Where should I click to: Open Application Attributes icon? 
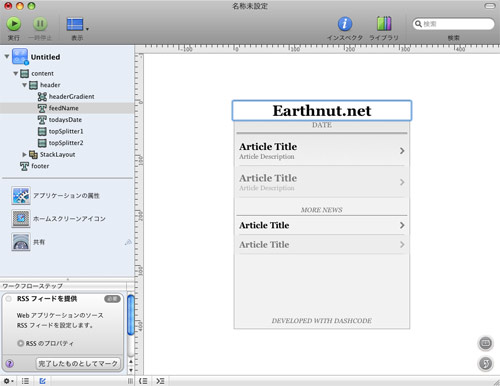(x=21, y=195)
